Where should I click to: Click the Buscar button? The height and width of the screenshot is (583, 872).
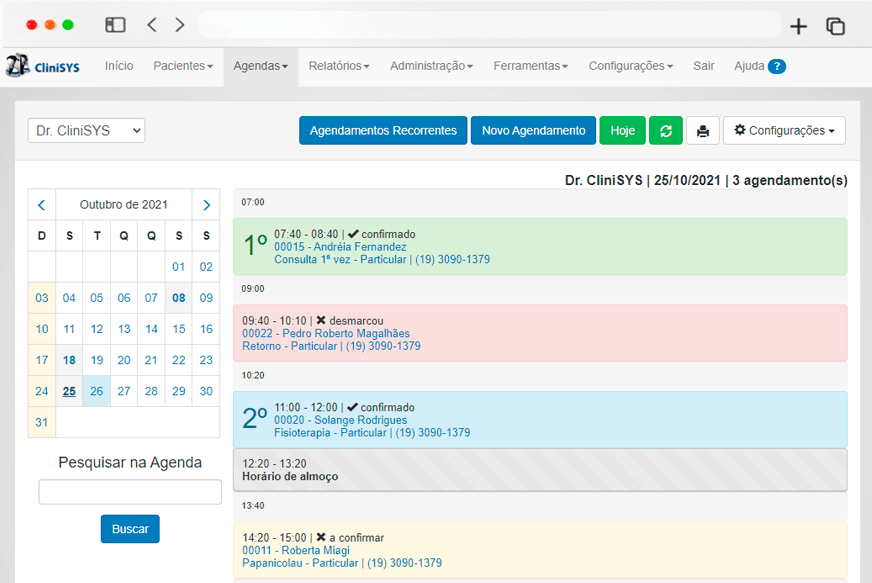130,529
